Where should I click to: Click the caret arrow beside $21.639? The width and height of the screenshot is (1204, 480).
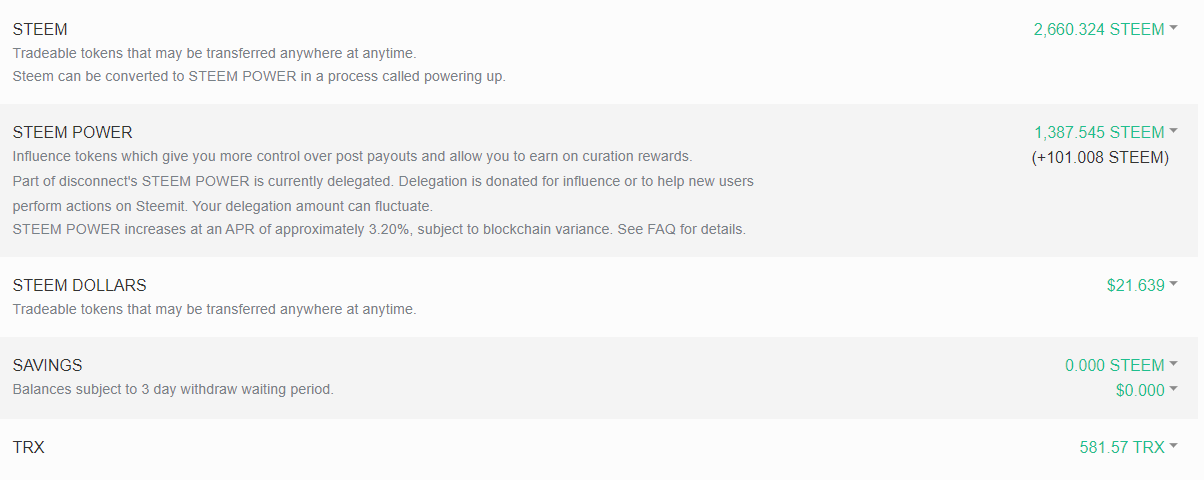[x=1173, y=285]
